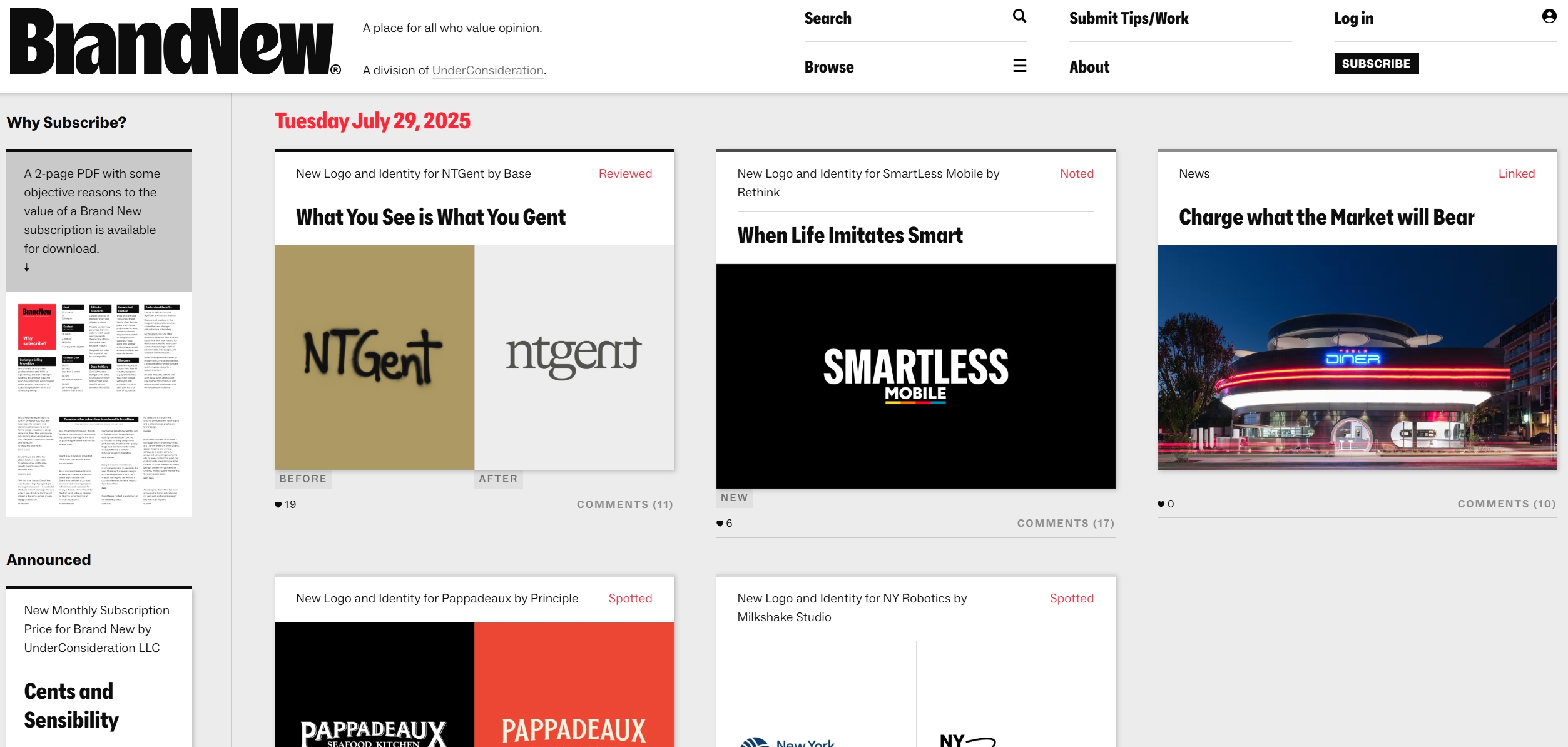Click the SmartLess Mobile logo image
Viewport: 1568px width, 747px height.
coord(915,376)
